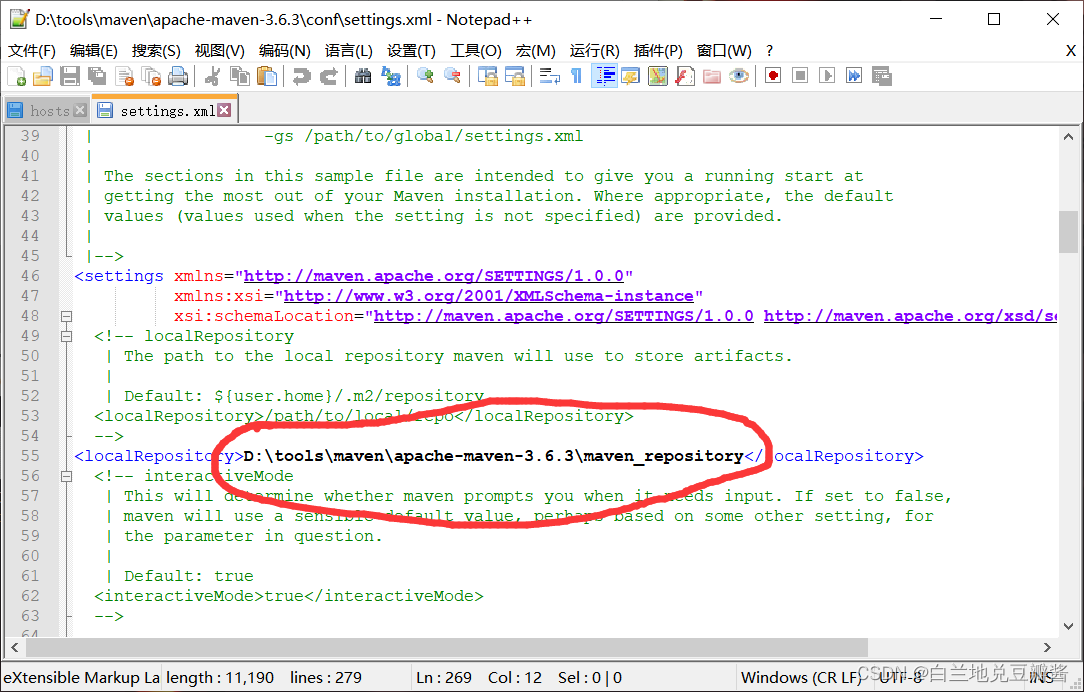The height and width of the screenshot is (692, 1084).
Task: Open a file with the folder icon
Action: click(x=43, y=76)
